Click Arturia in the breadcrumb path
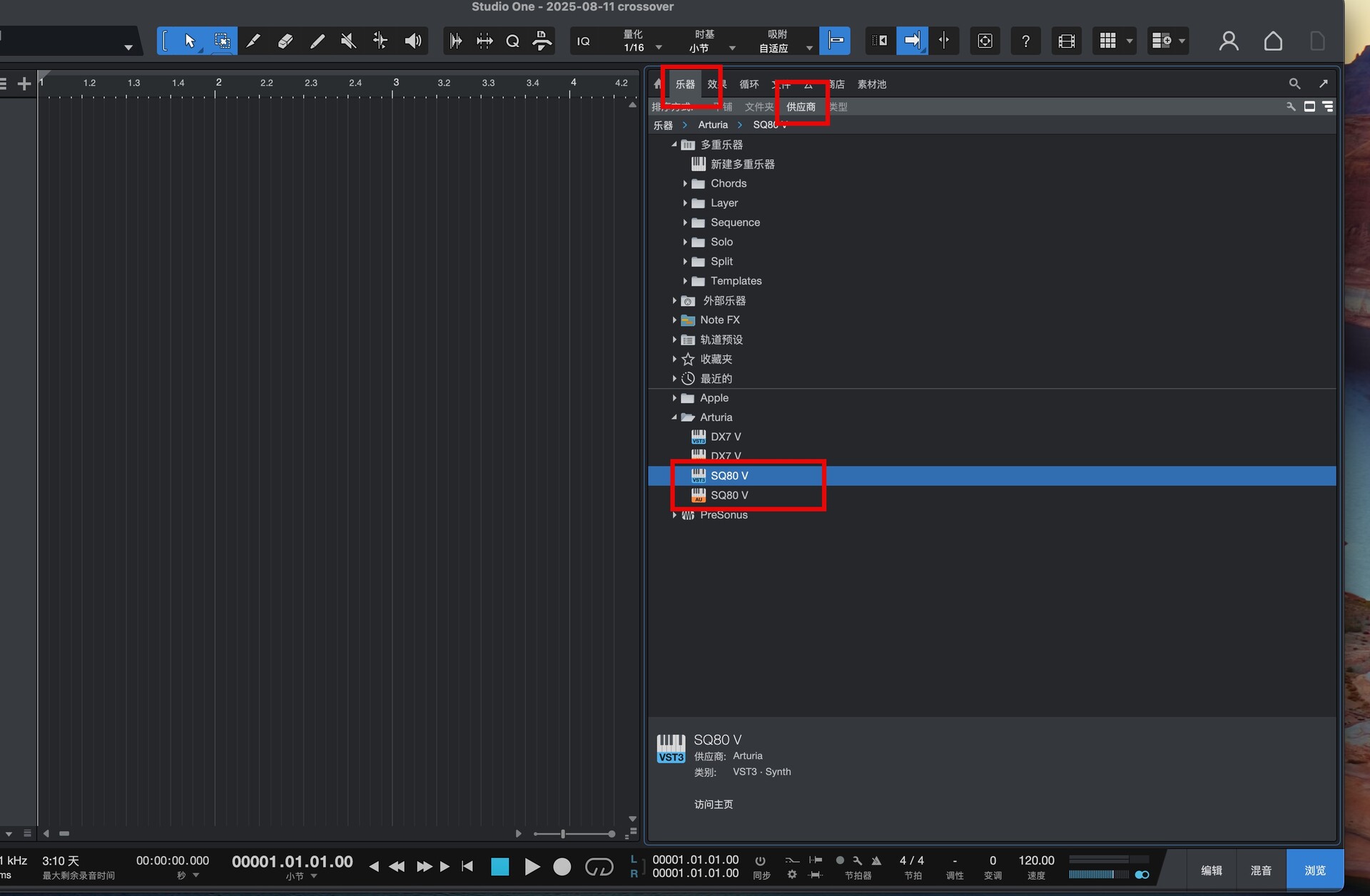The width and height of the screenshot is (1370, 896). pos(713,125)
